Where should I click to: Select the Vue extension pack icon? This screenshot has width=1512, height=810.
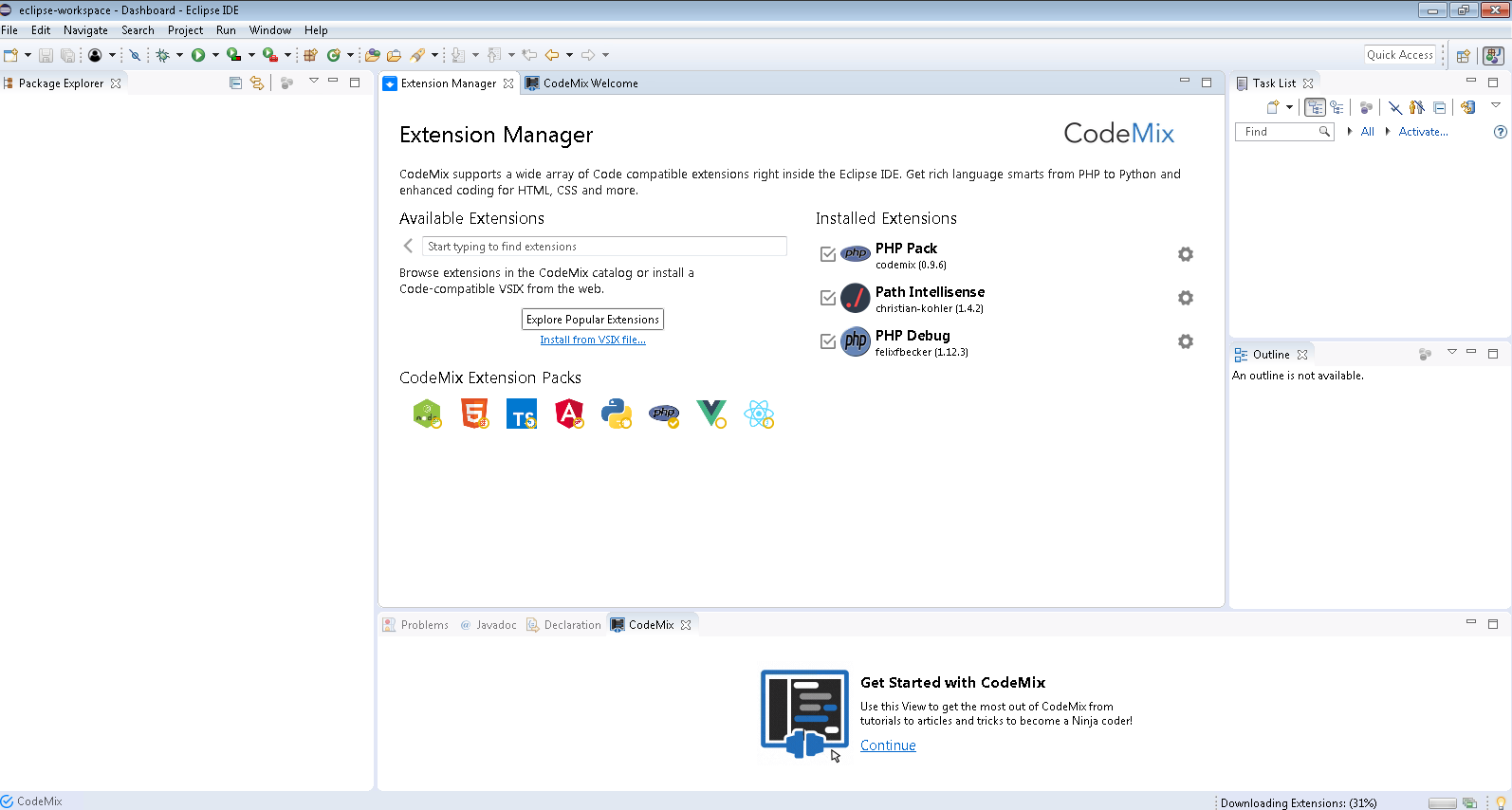710,414
